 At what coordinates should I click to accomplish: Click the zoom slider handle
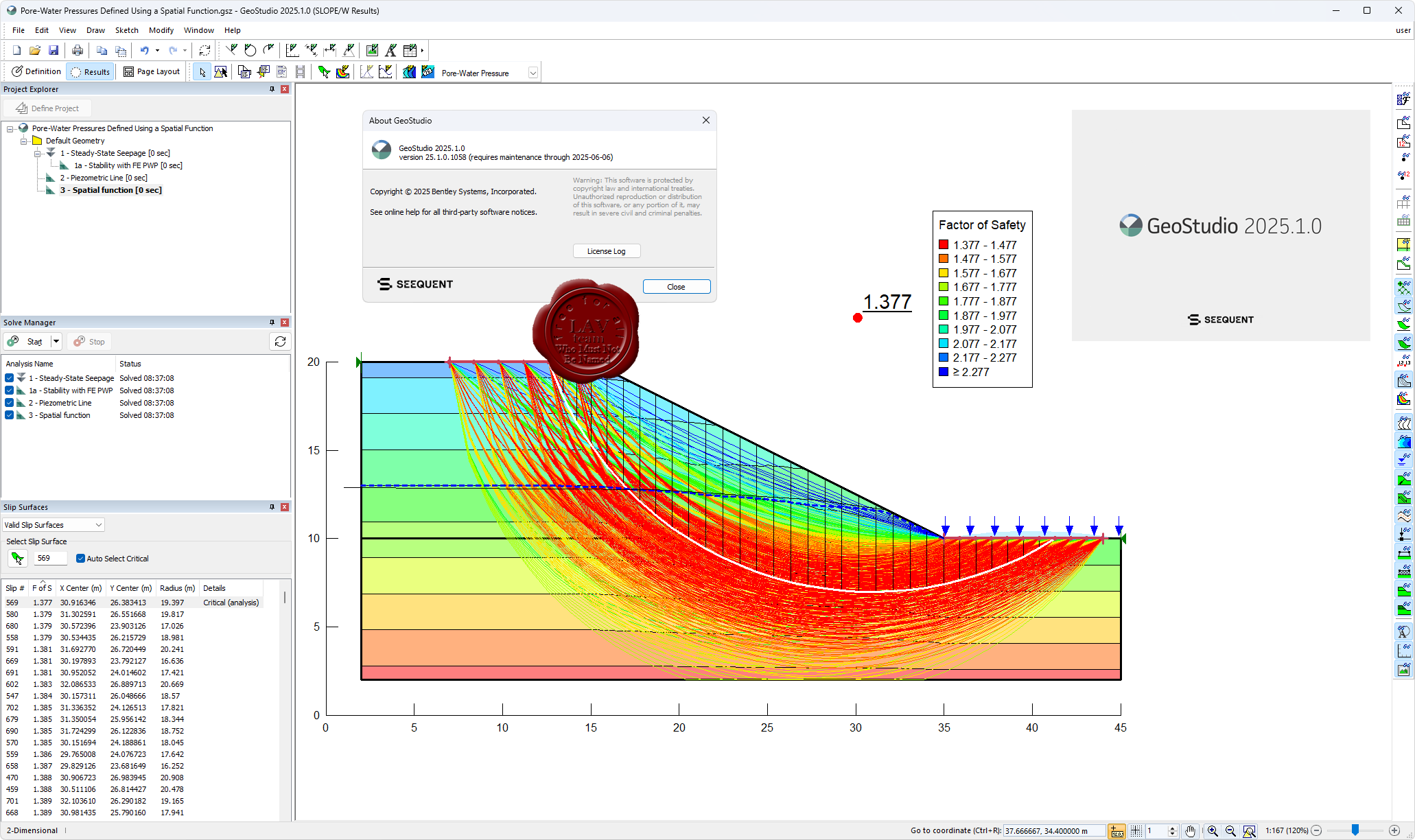pos(1355,830)
